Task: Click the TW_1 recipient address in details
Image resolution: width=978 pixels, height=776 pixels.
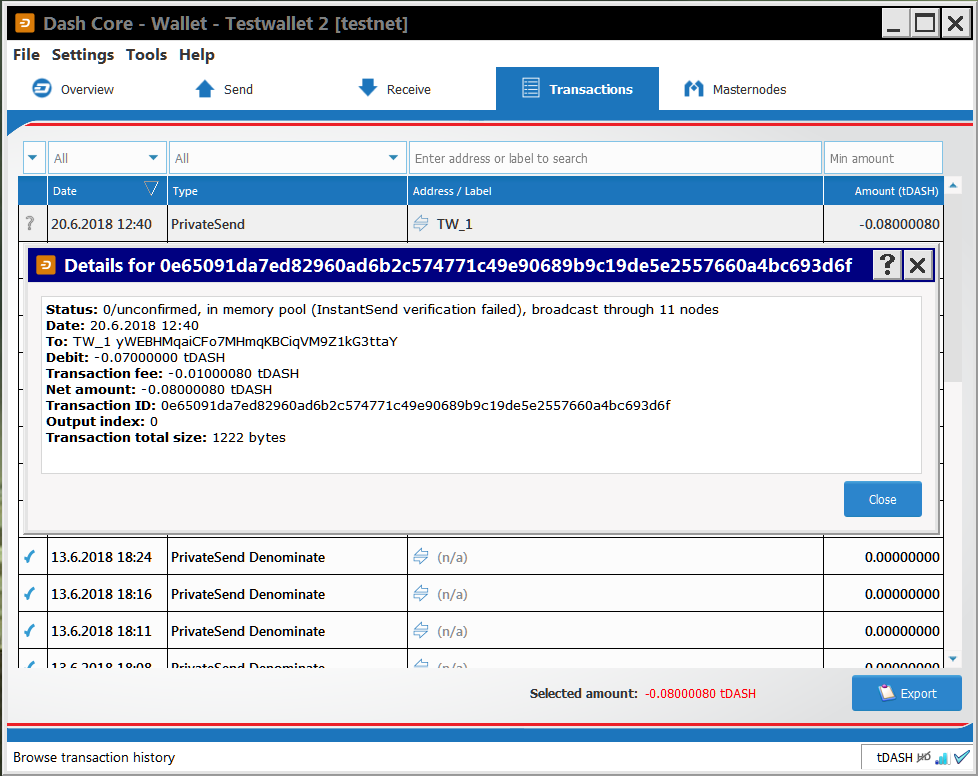Action: [x=256, y=342]
